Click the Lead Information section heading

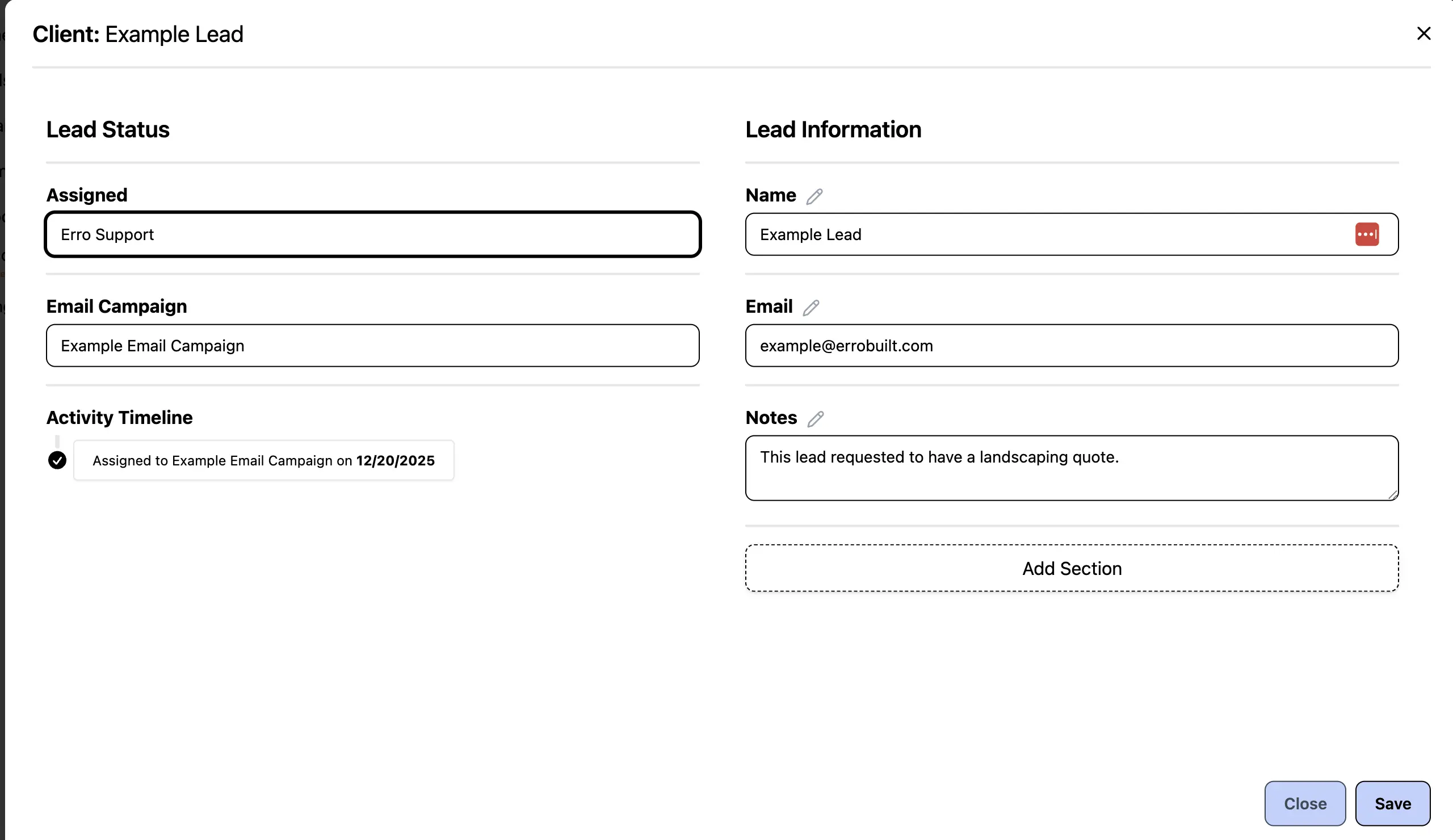(x=833, y=130)
